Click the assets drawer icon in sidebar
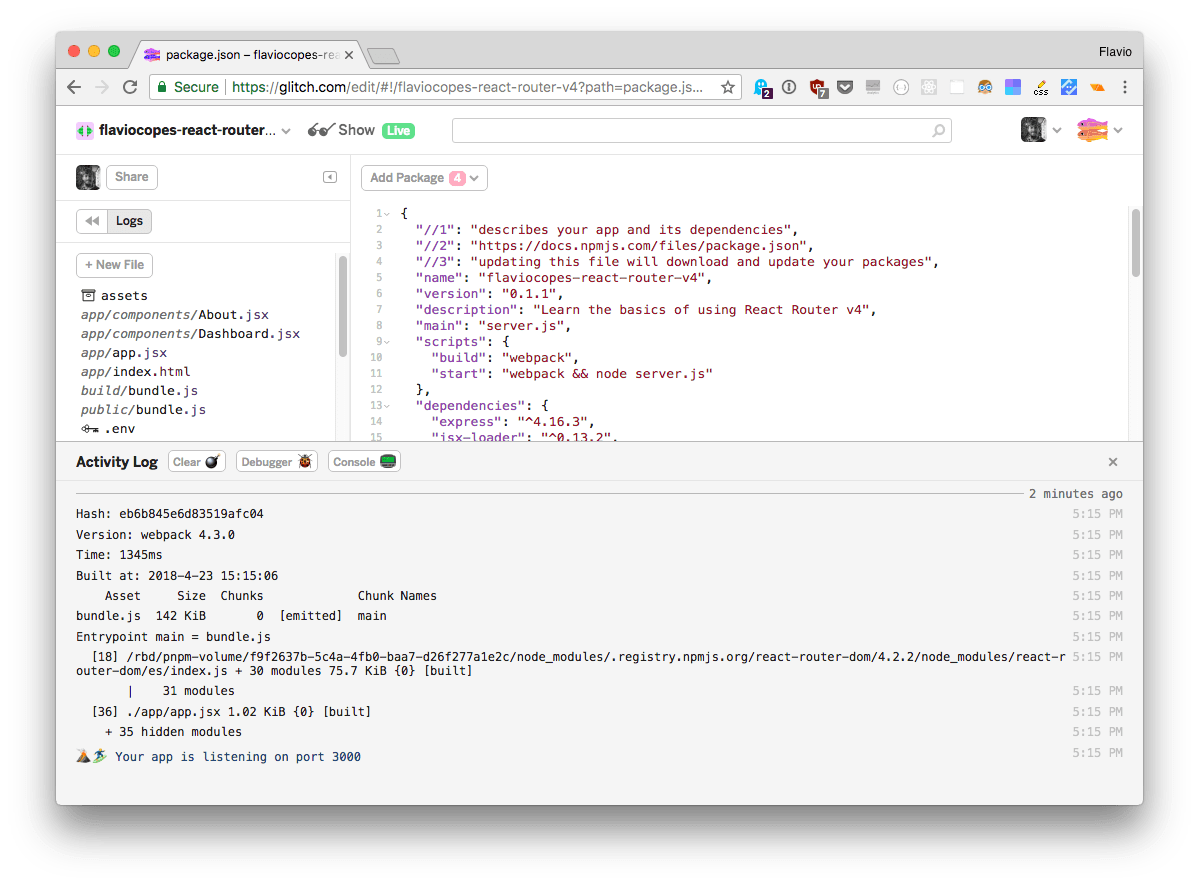The height and width of the screenshot is (885, 1199). tap(89, 294)
